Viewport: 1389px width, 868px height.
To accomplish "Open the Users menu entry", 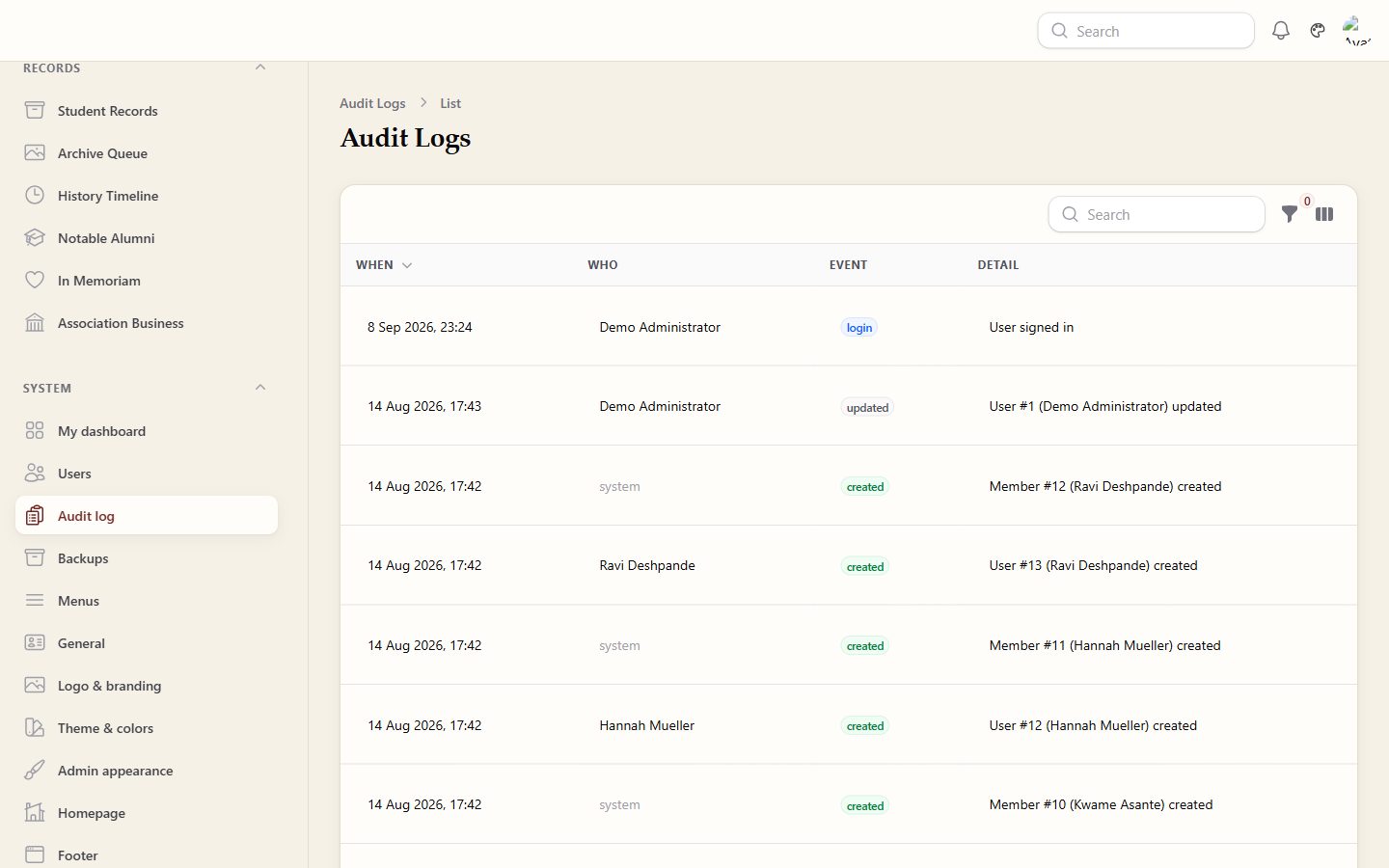I will coord(147,473).
